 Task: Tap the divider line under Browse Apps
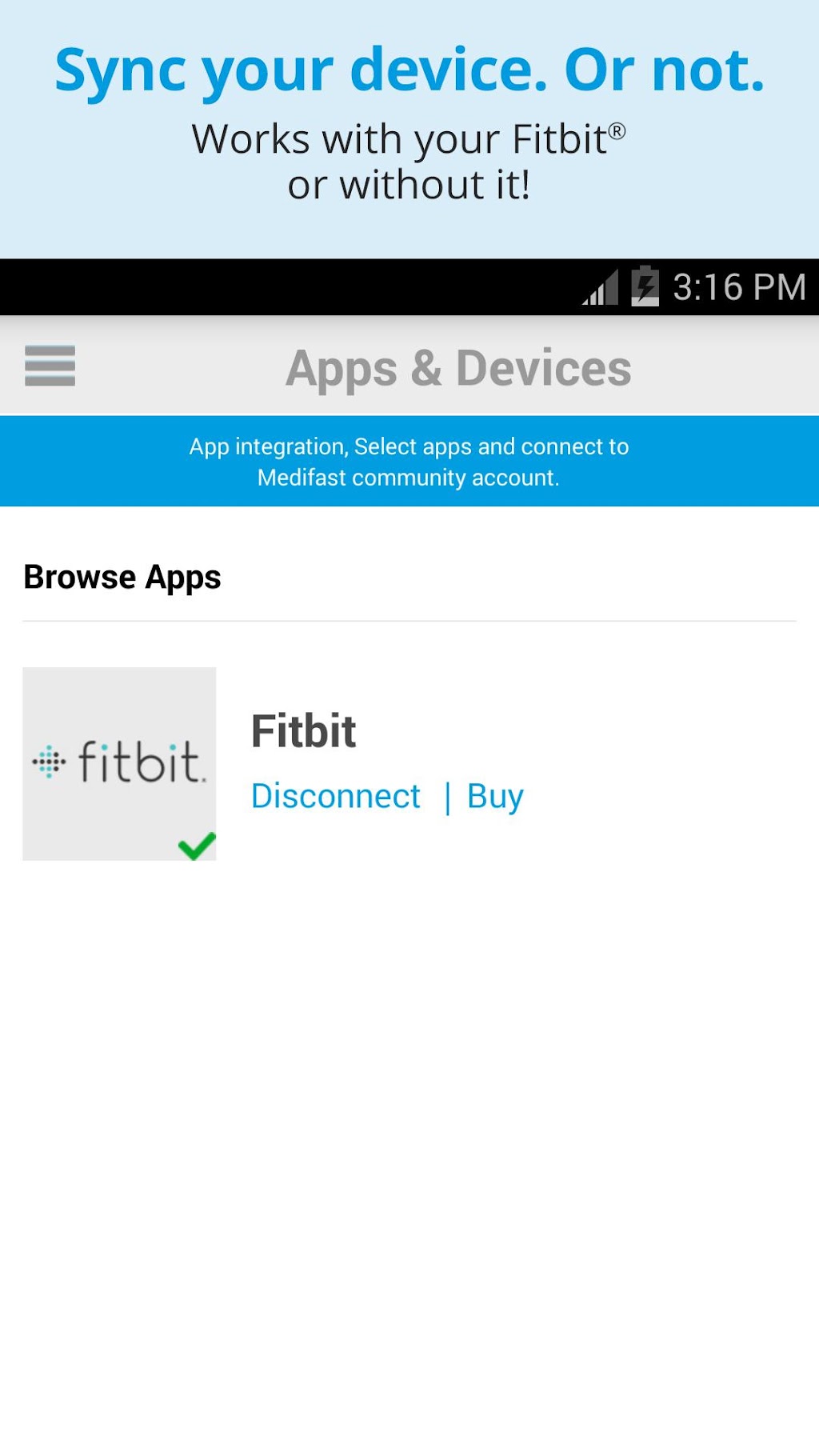click(409, 621)
